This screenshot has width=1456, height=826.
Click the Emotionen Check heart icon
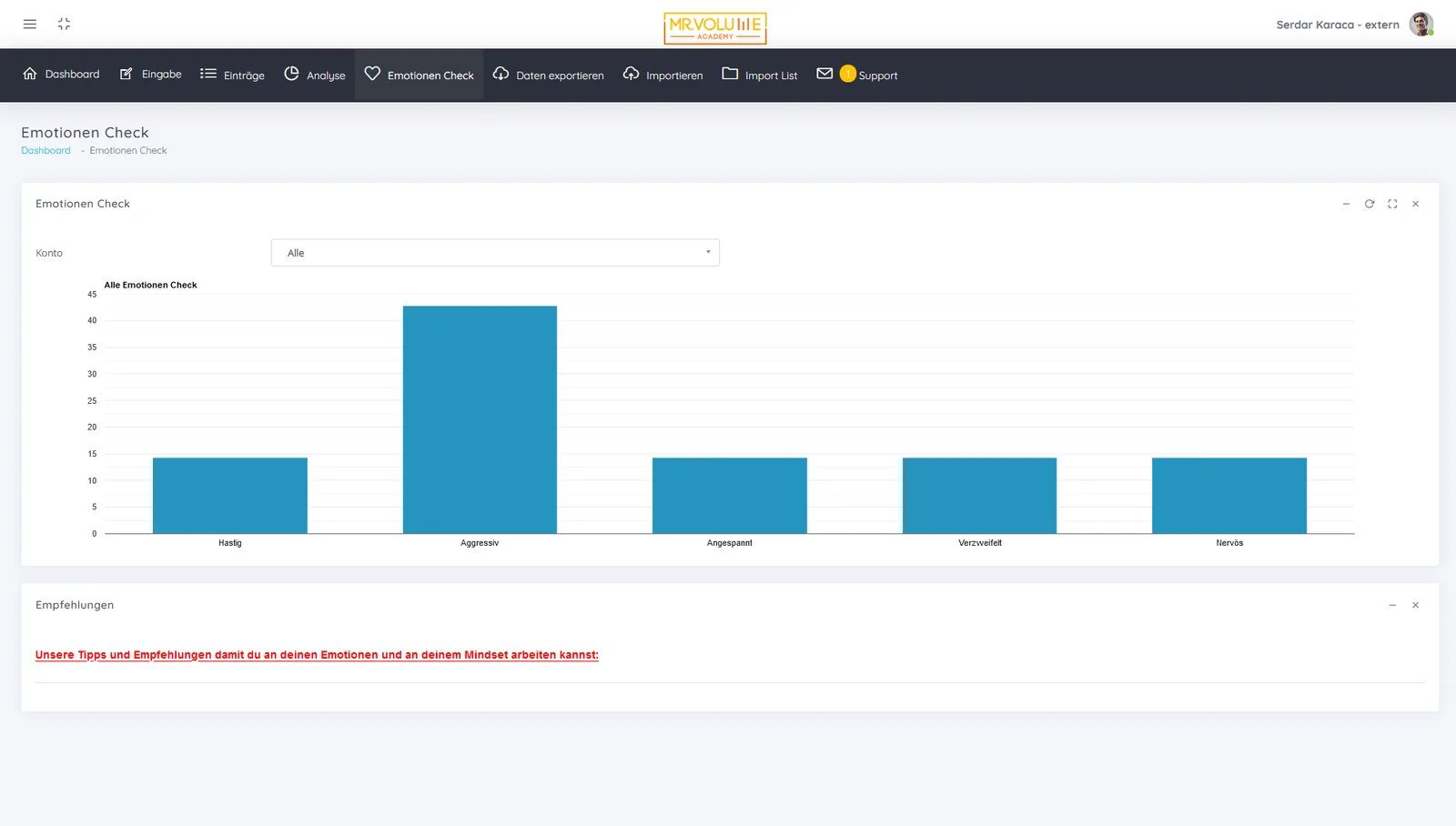click(x=372, y=74)
